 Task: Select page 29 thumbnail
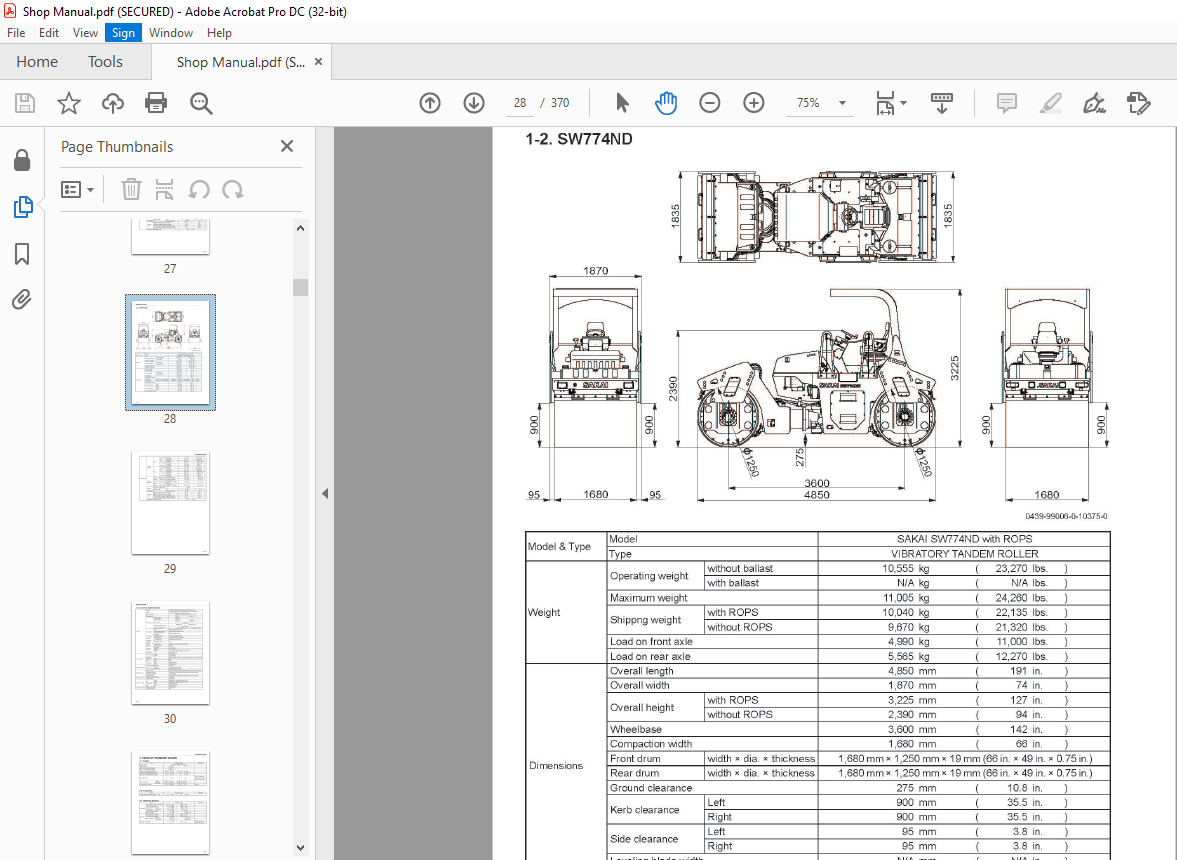(170, 502)
